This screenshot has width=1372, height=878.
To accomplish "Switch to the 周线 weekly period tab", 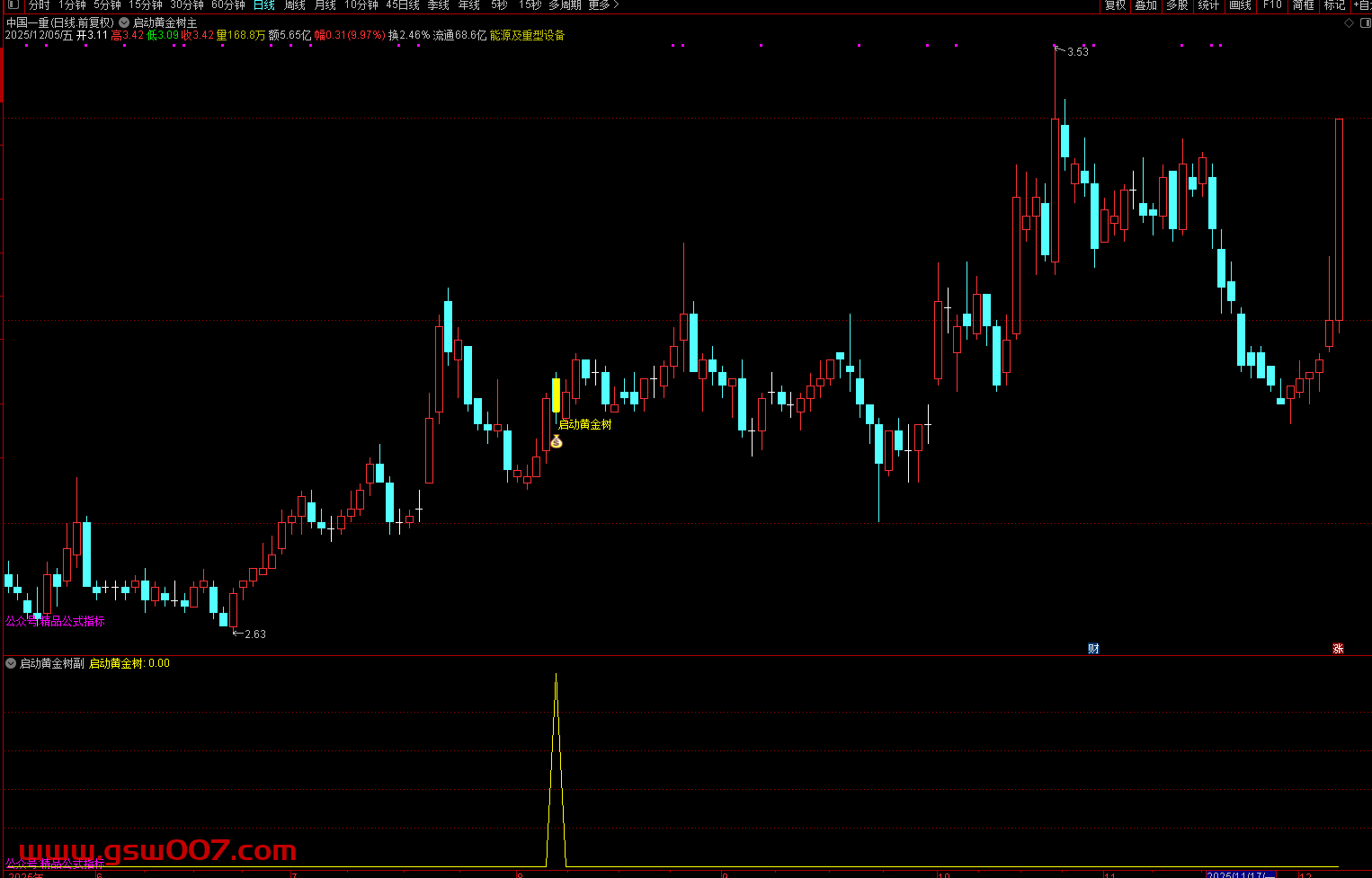I will point(295,5).
